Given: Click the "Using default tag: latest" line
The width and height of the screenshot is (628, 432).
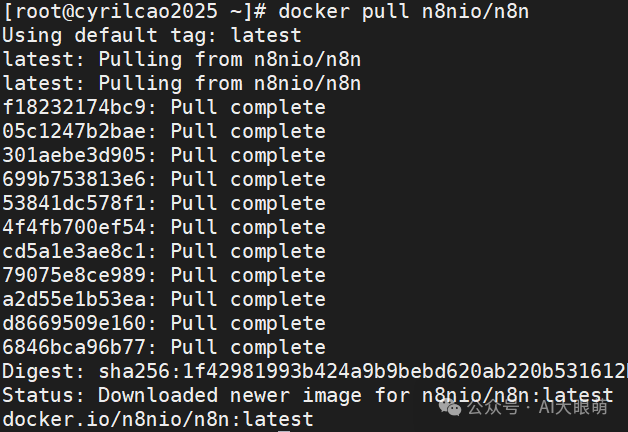Looking at the screenshot, I should point(152,36).
